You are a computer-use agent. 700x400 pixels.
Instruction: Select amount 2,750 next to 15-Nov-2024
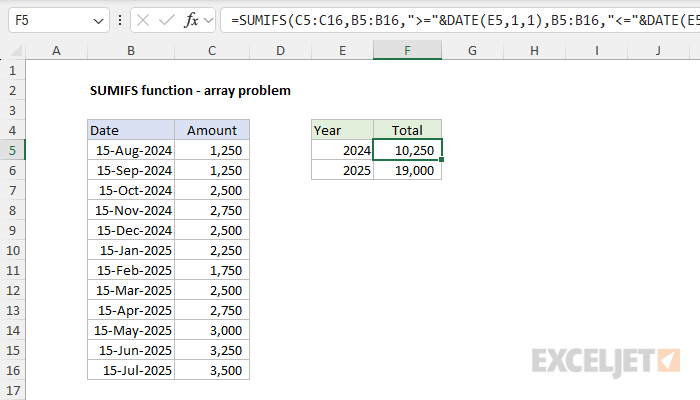212,210
